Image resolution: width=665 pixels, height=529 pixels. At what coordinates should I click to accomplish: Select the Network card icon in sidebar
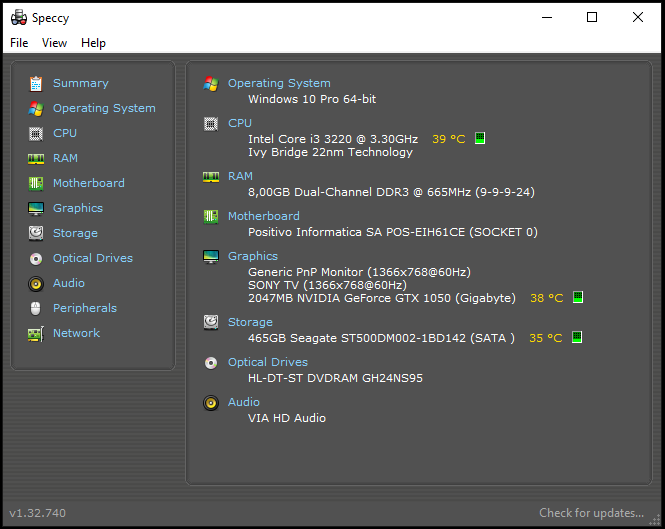click(36, 334)
